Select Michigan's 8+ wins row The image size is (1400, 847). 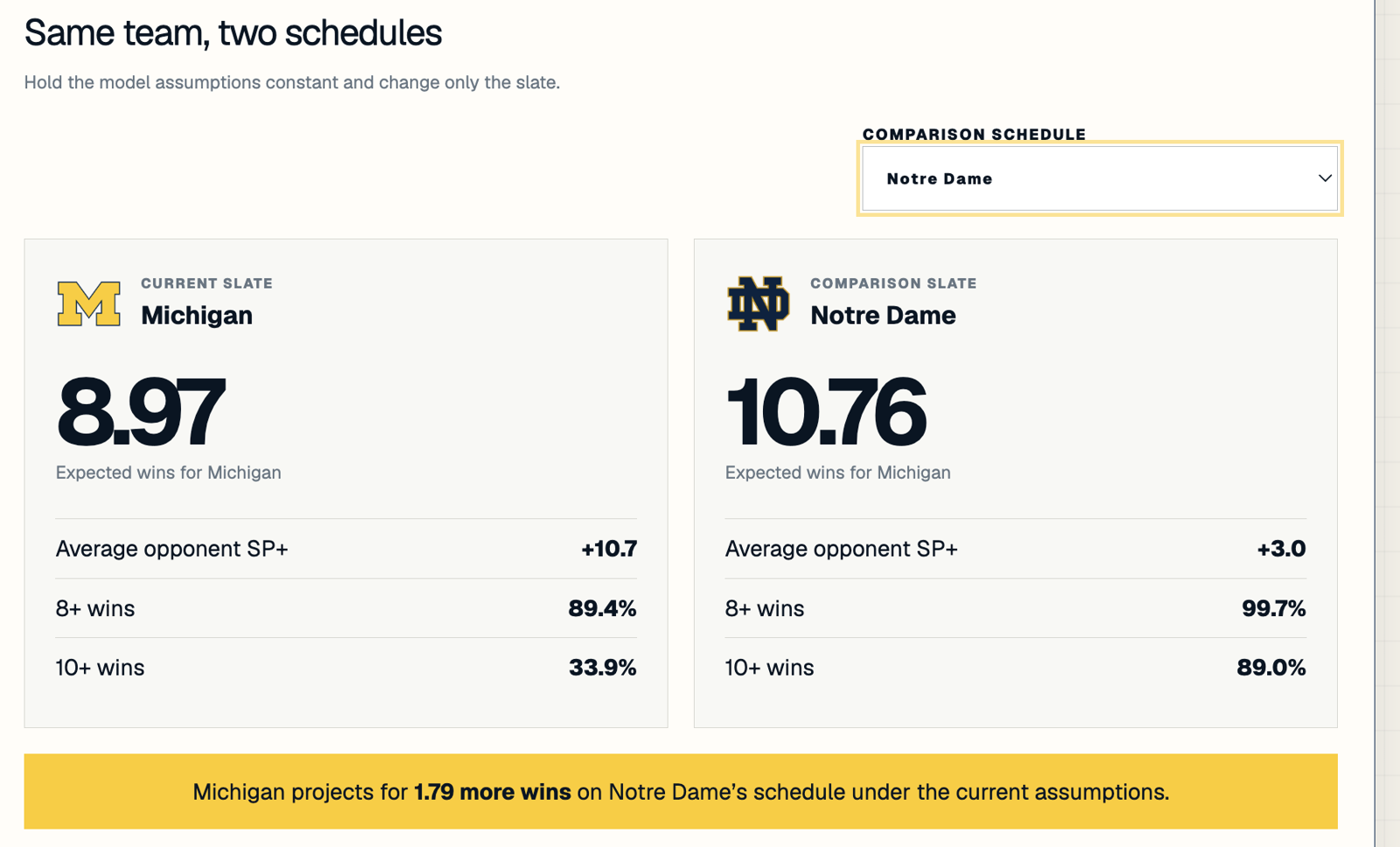click(346, 608)
